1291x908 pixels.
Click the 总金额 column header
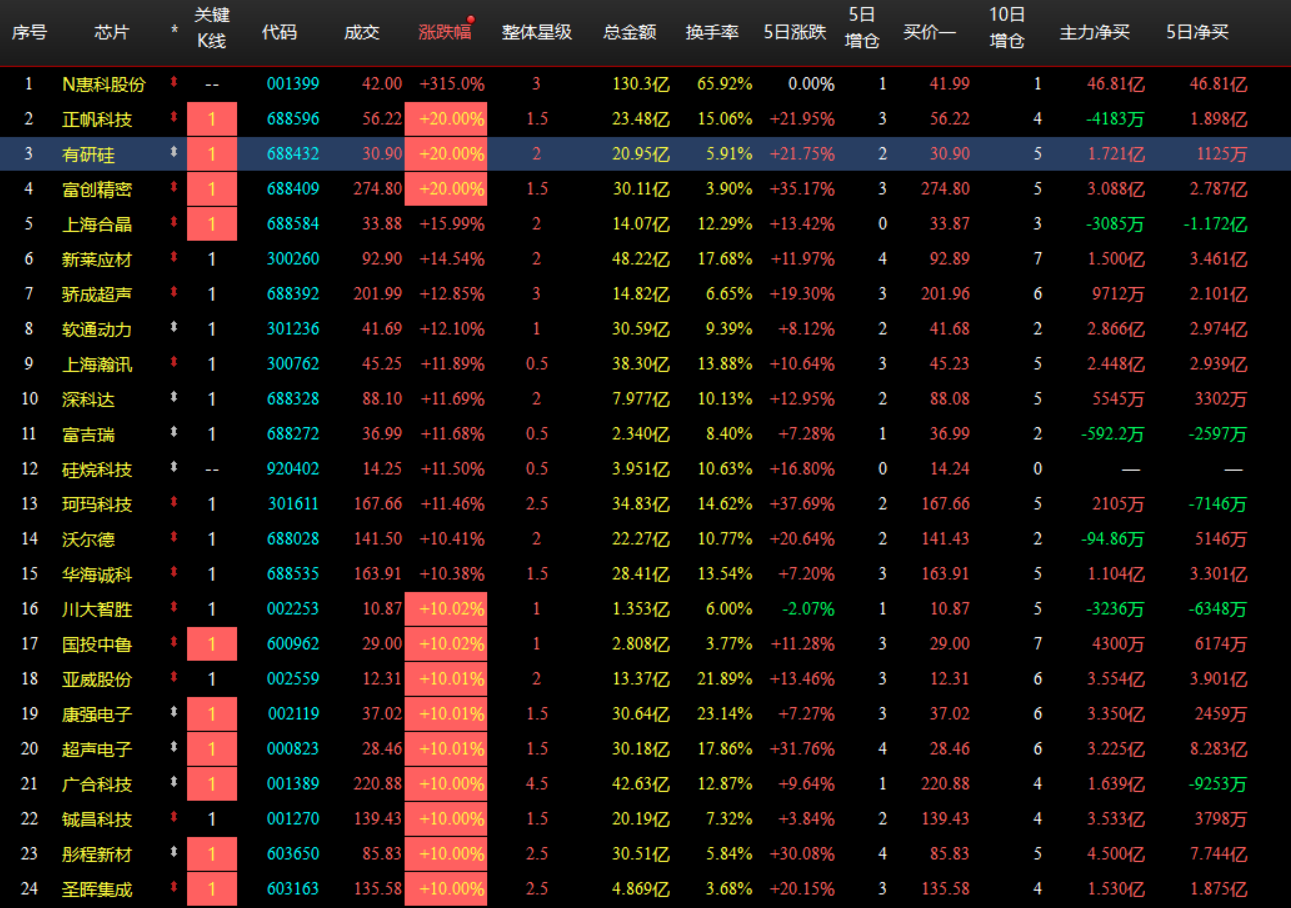coord(630,32)
